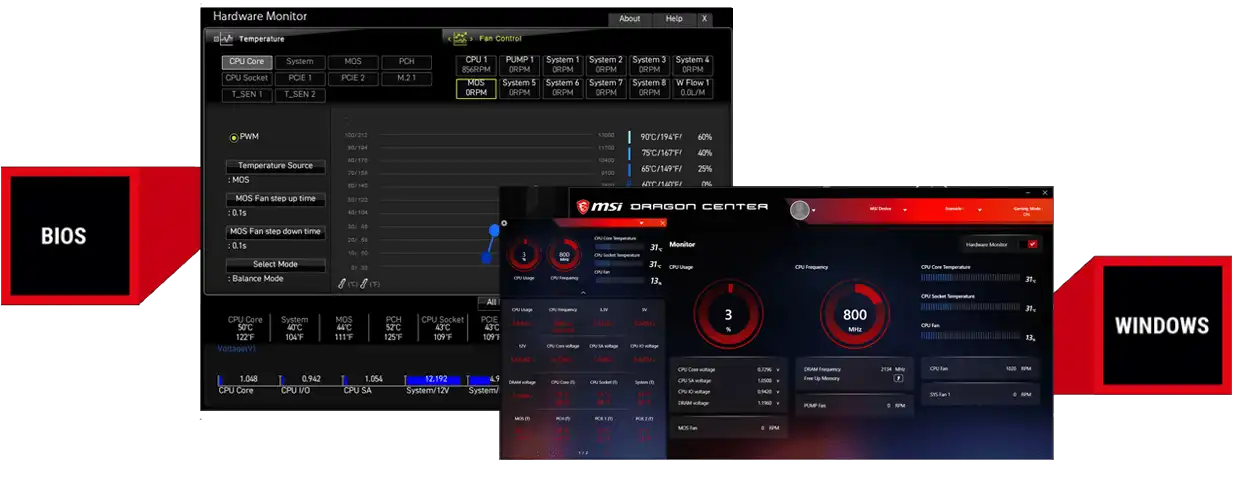Click the 65°C/149°F fan point slider
1238x487 pixels.
[630, 169]
